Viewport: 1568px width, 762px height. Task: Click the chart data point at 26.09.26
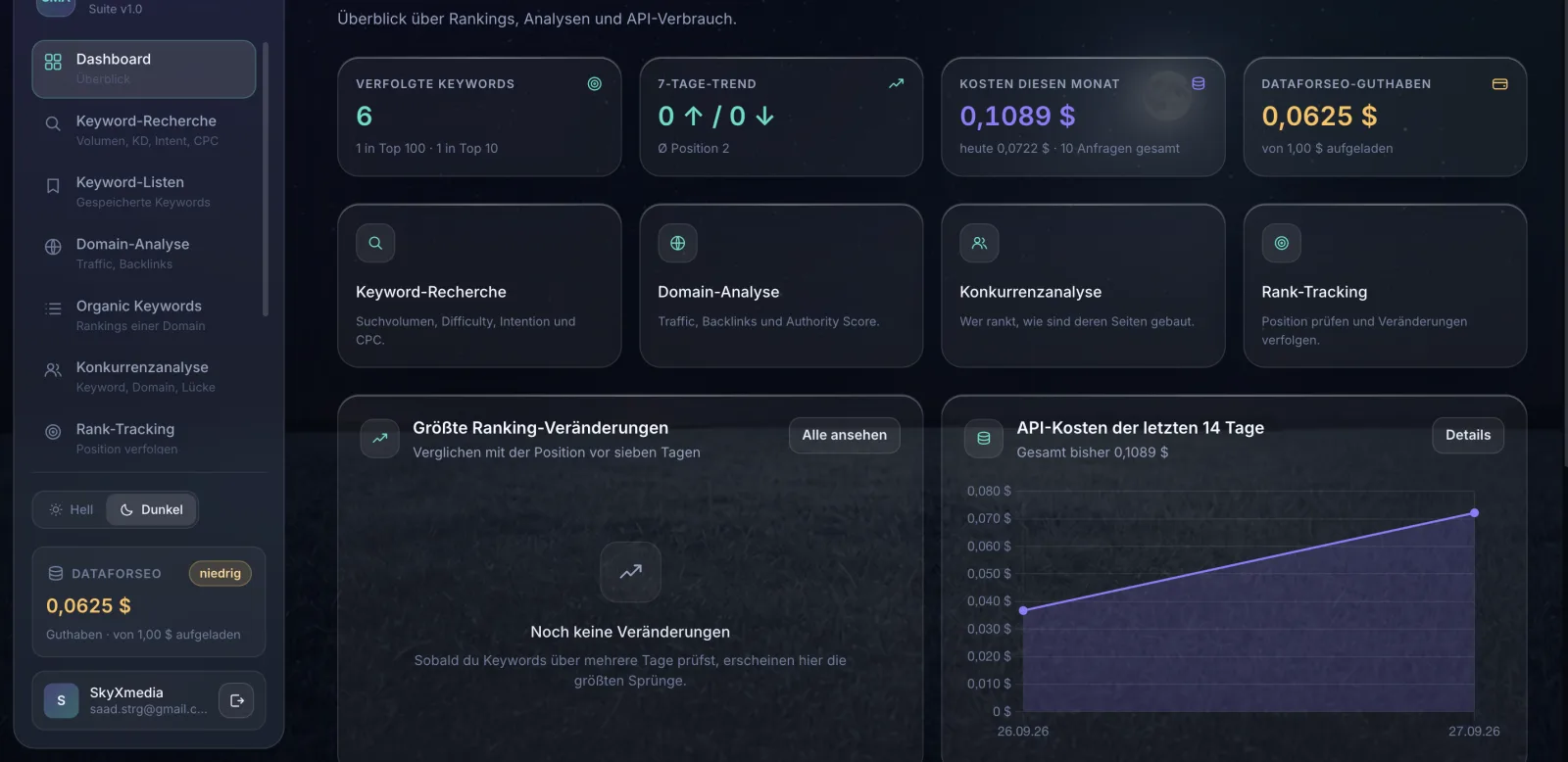click(1023, 610)
